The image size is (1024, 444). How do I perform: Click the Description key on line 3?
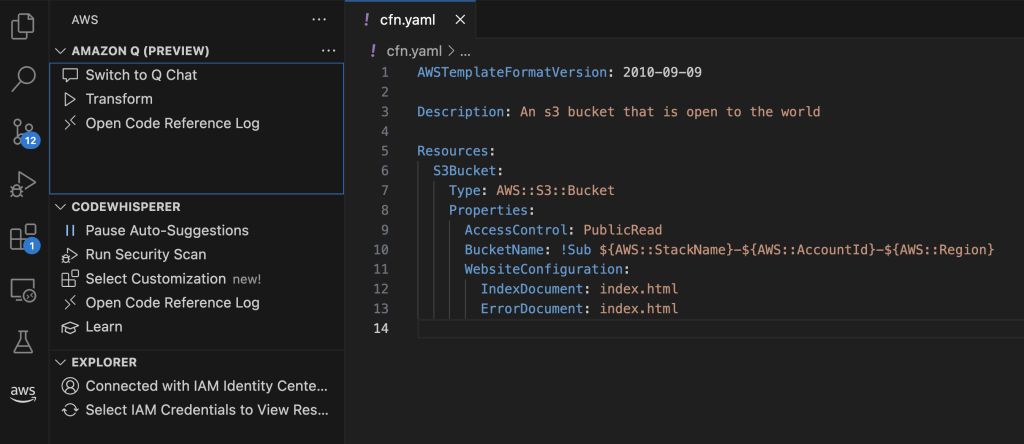[460, 112]
